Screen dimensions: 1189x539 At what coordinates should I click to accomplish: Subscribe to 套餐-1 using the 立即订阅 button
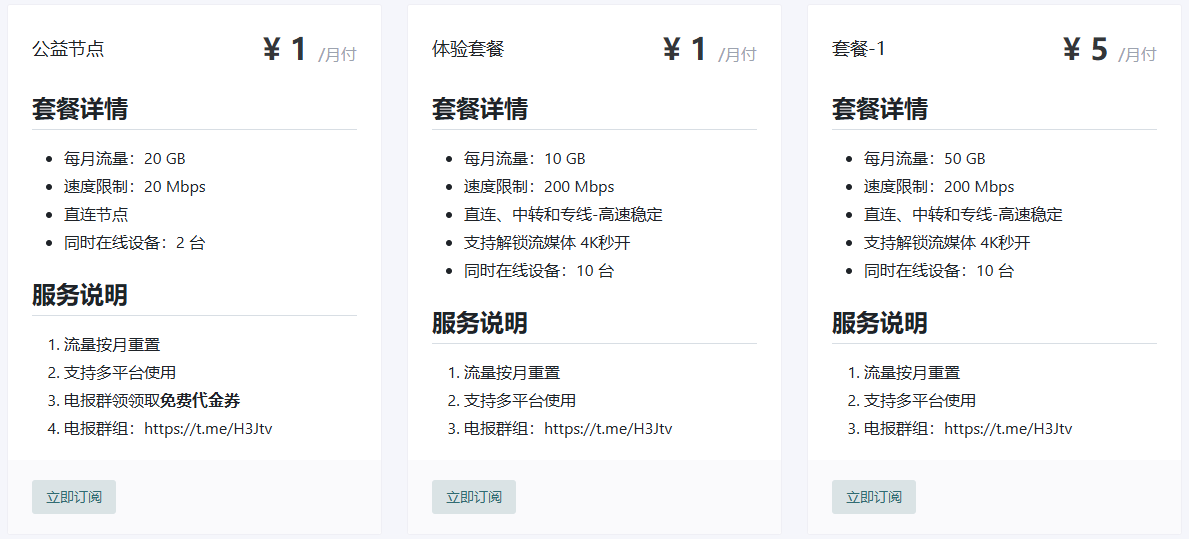tap(874, 497)
